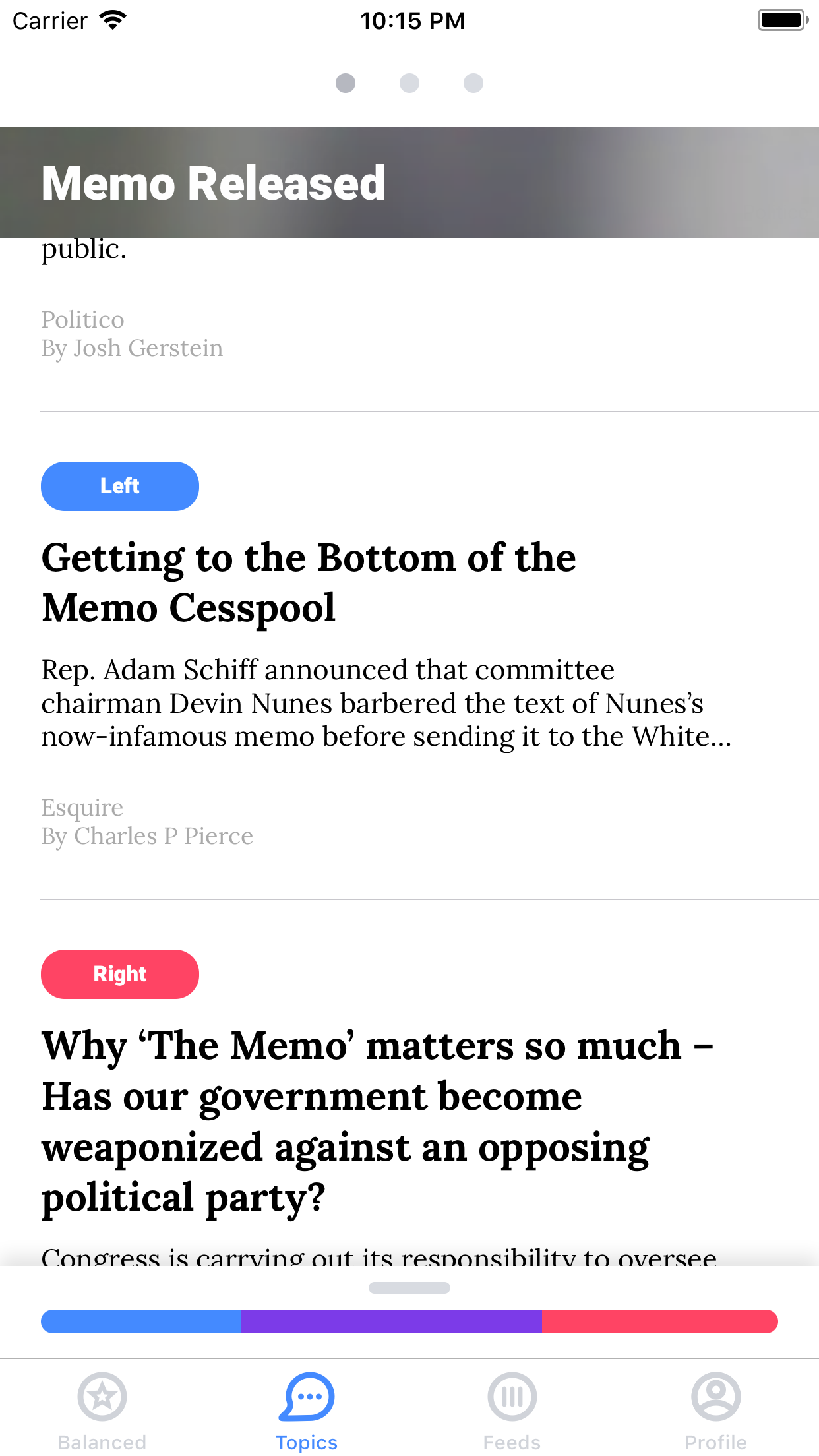Tap the battery indicator in the status bar
This screenshot has width=819, height=1456.
(x=782, y=20)
